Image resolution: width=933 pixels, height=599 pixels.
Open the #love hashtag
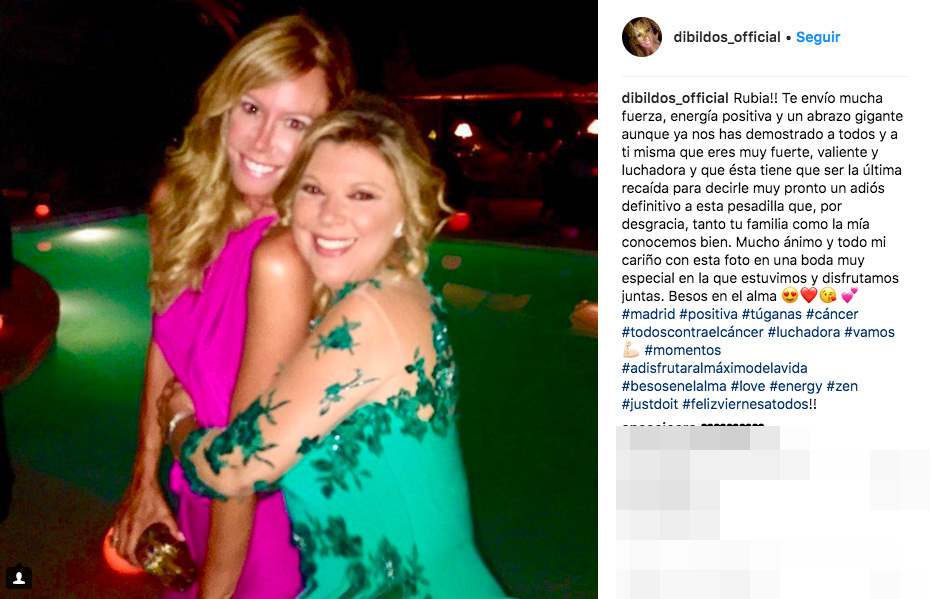748,386
